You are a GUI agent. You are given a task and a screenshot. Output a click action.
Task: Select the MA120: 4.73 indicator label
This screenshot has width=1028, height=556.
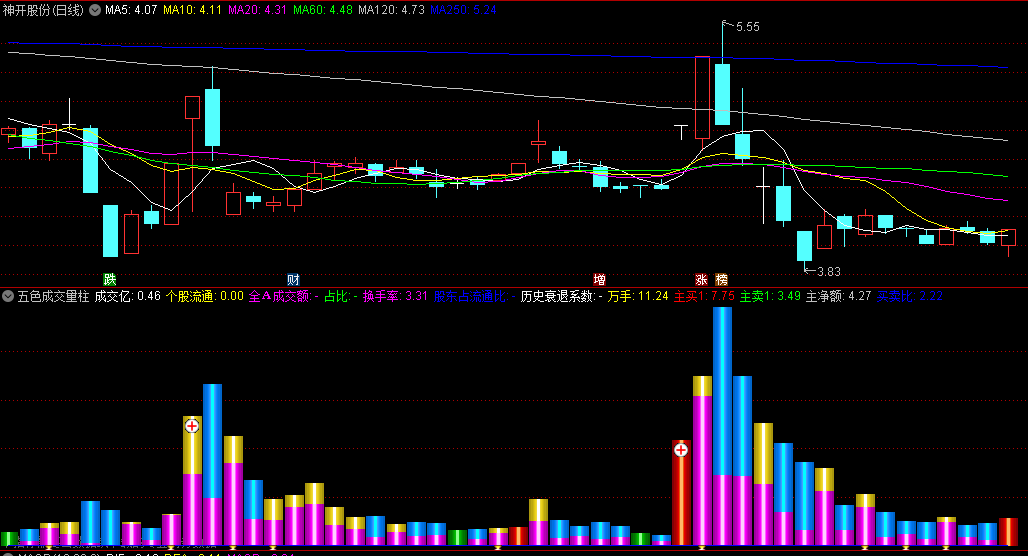[391, 10]
